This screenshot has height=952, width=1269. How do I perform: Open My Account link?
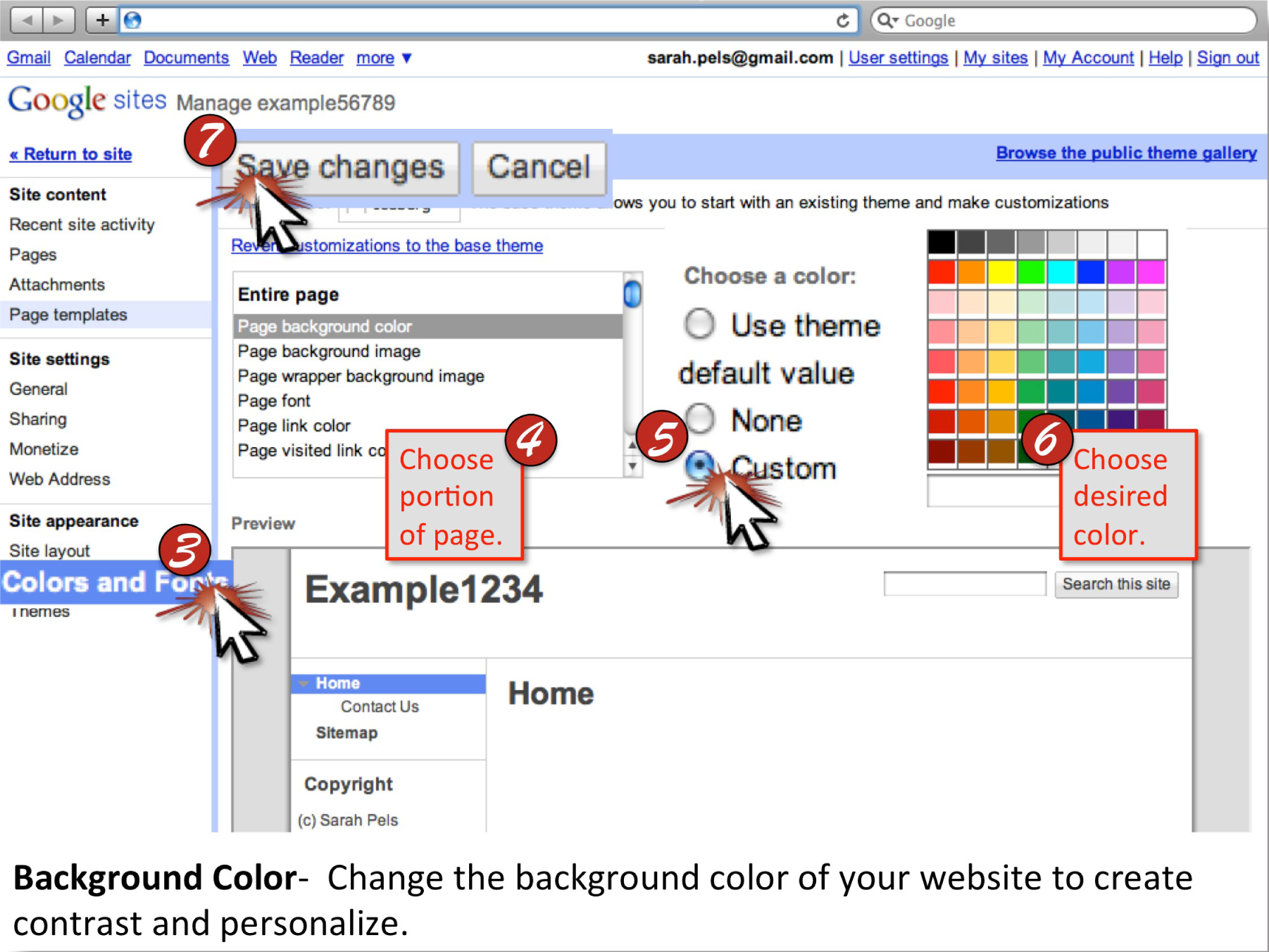click(x=1088, y=58)
